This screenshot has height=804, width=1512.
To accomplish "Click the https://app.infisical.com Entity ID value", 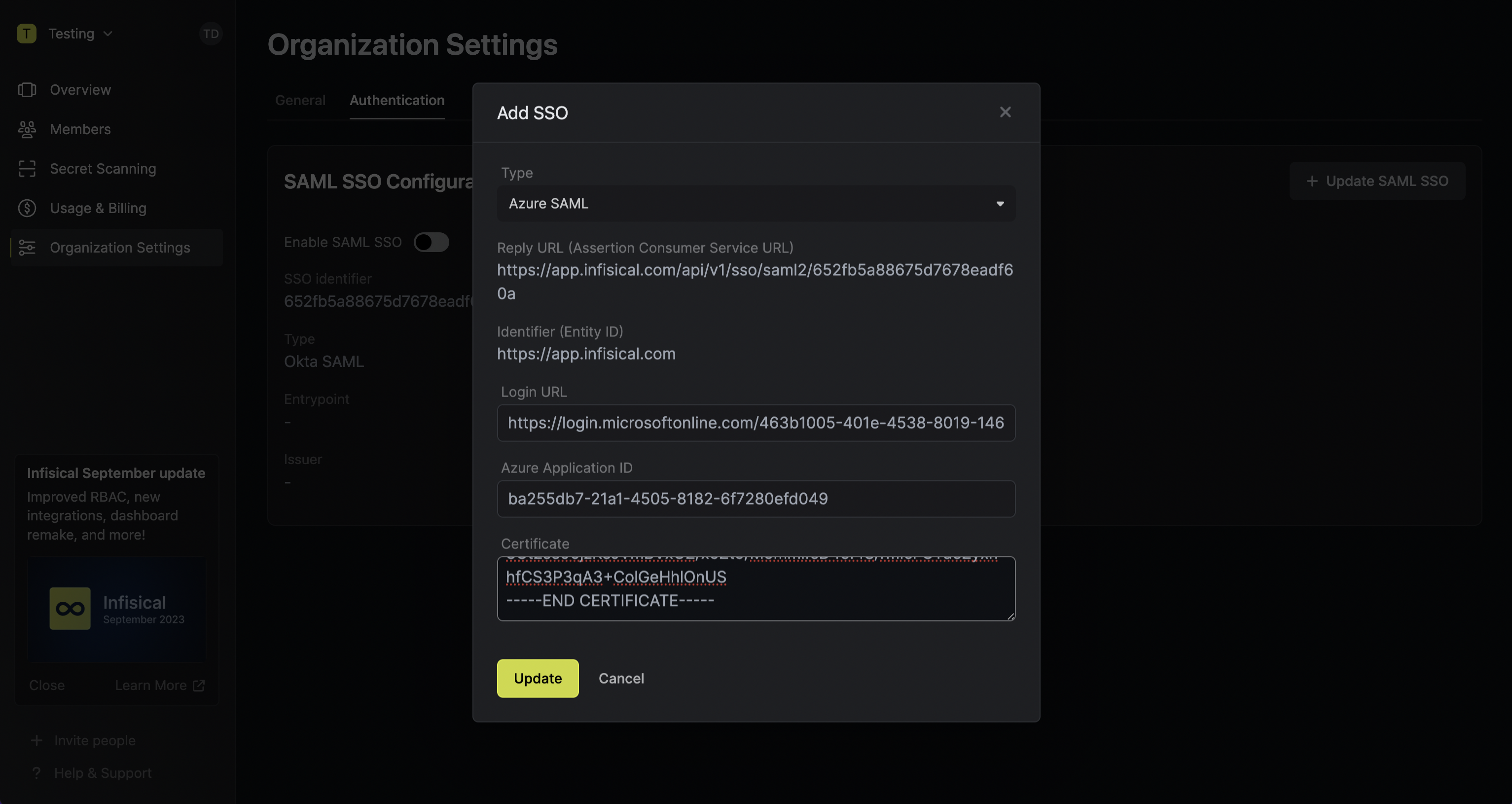I will 586,354.
